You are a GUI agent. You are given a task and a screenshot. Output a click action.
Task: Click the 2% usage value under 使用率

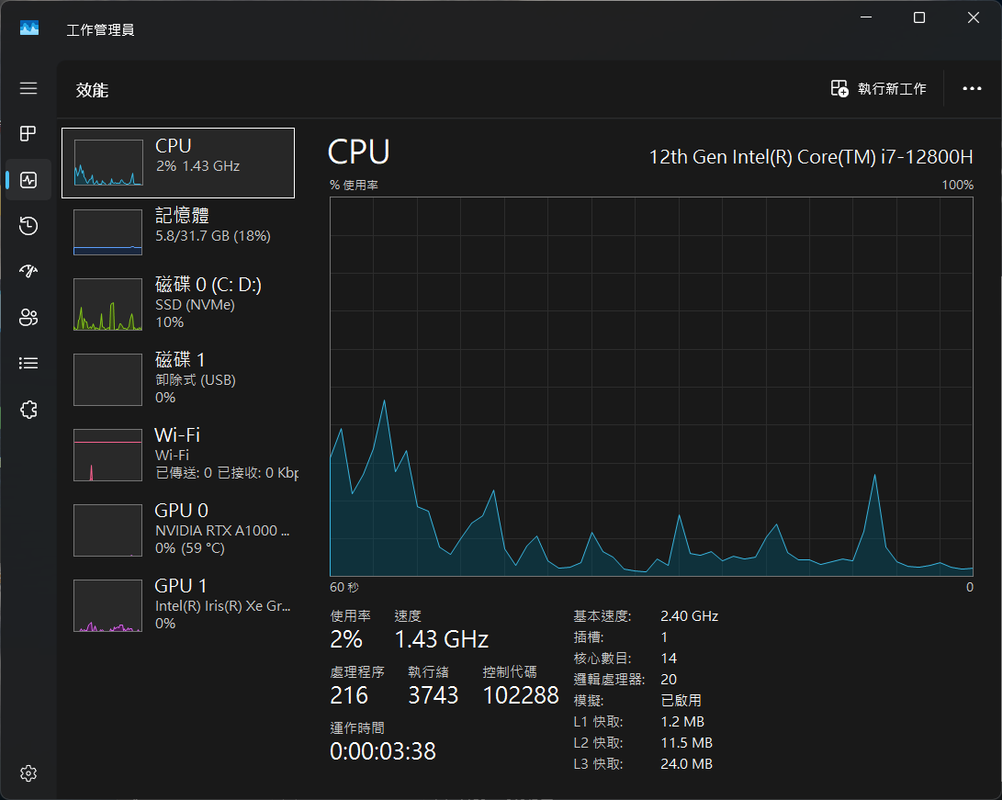346,639
